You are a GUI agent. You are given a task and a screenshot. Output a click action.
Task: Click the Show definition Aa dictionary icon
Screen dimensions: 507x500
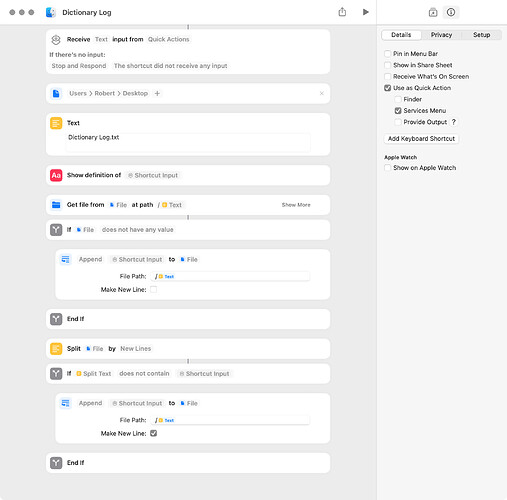56,175
